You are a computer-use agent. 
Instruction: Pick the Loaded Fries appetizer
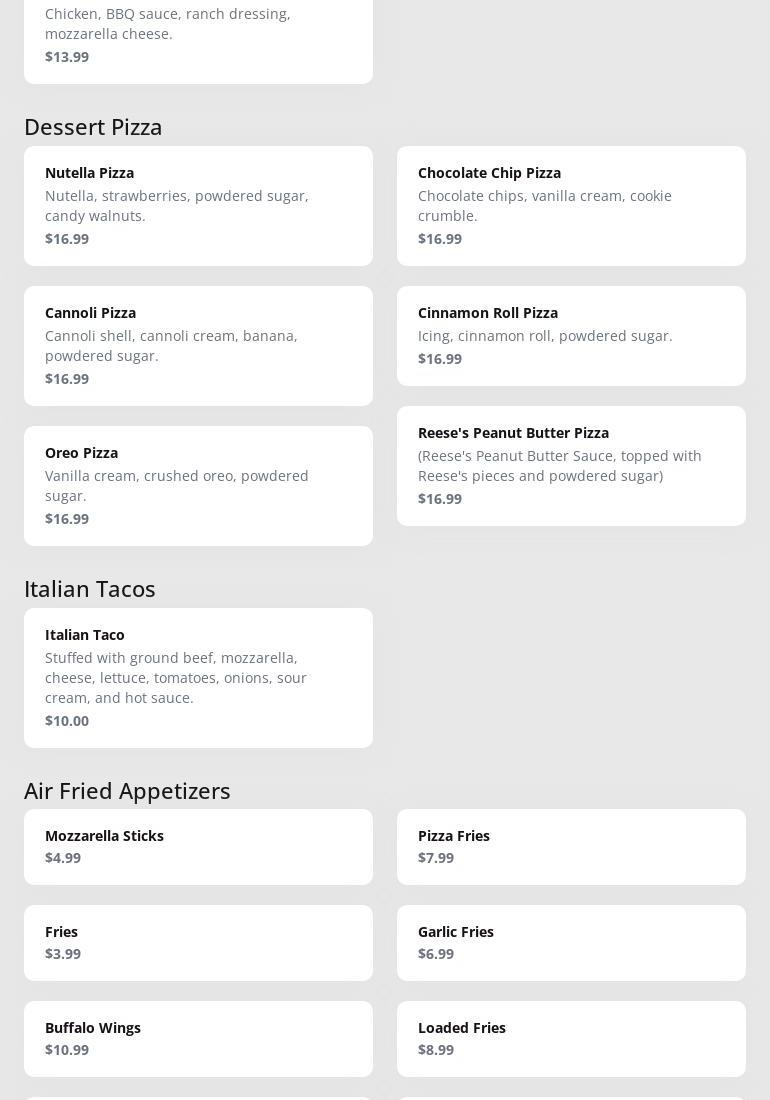pos(571,1038)
